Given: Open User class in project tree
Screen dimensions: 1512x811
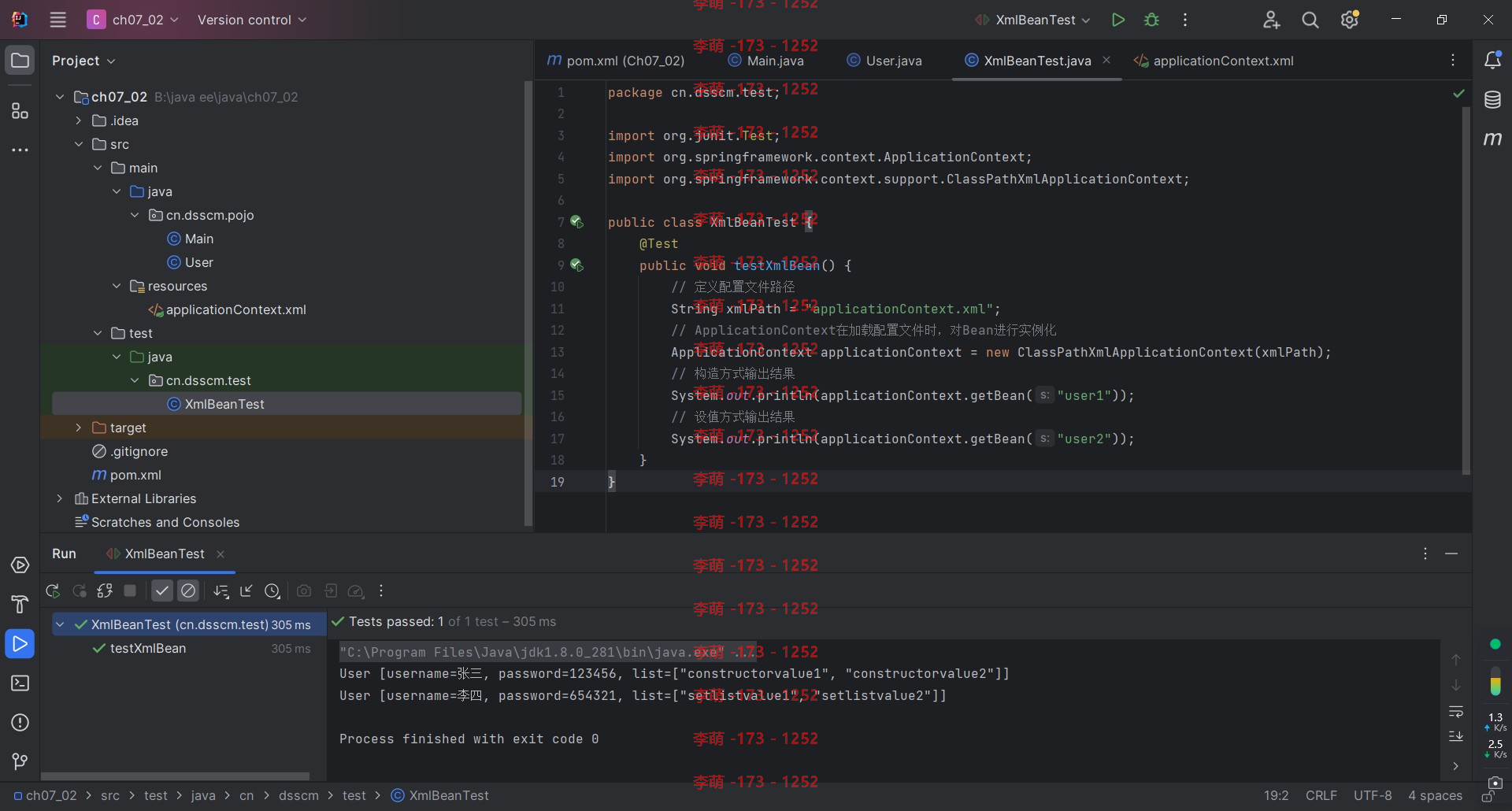Looking at the screenshot, I should 199,262.
